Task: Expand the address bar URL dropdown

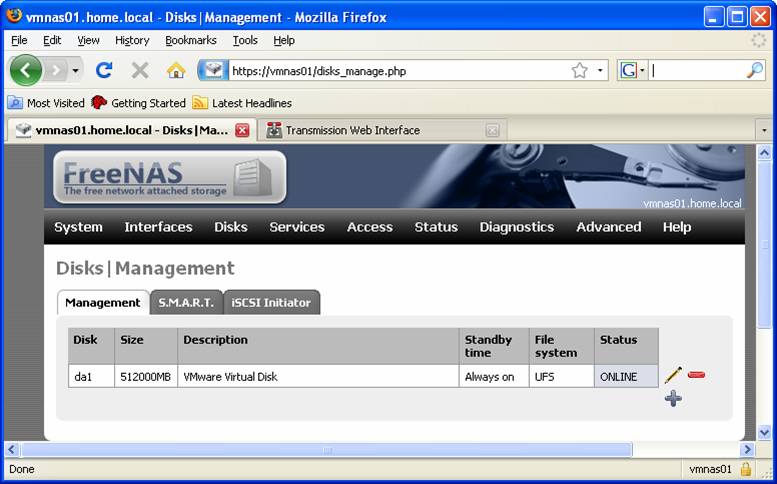Action: (x=600, y=71)
